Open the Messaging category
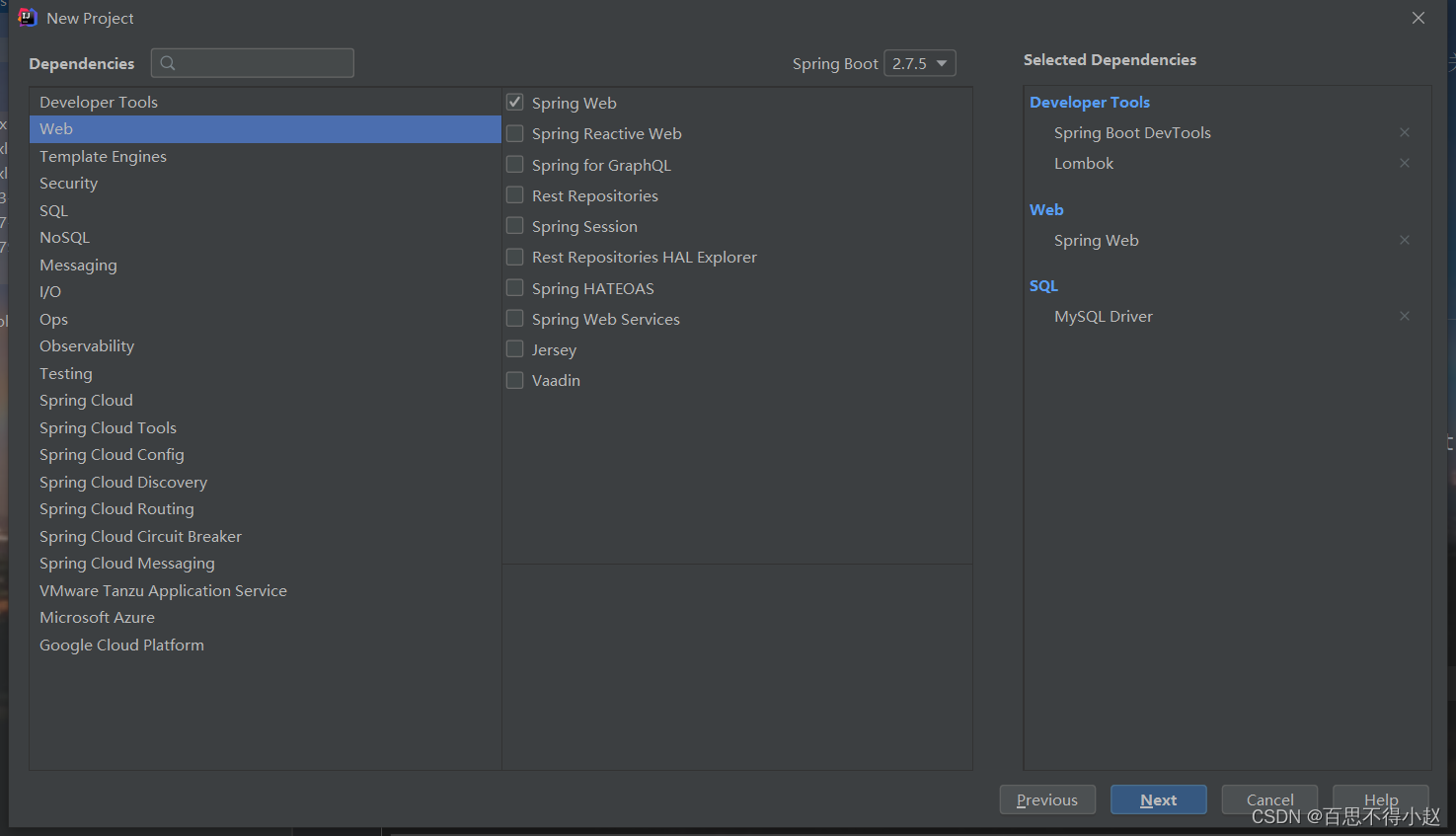 click(x=266, y=265)
